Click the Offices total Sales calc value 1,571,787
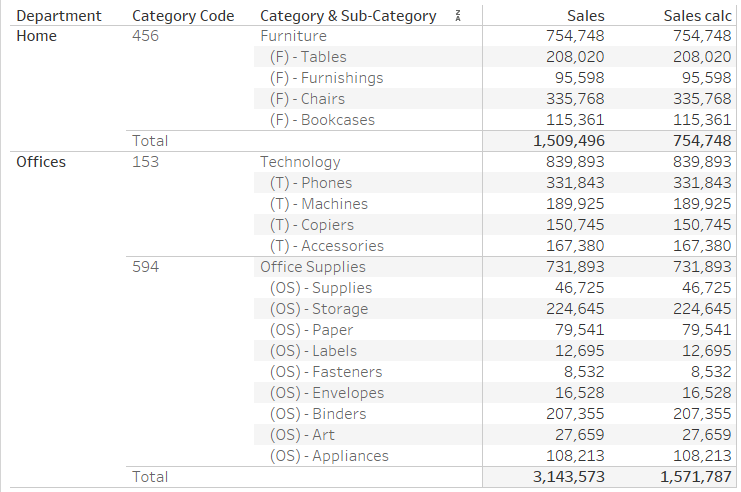Image resolution: width=741 pixels, height=492 pixels. coord(696,476)
